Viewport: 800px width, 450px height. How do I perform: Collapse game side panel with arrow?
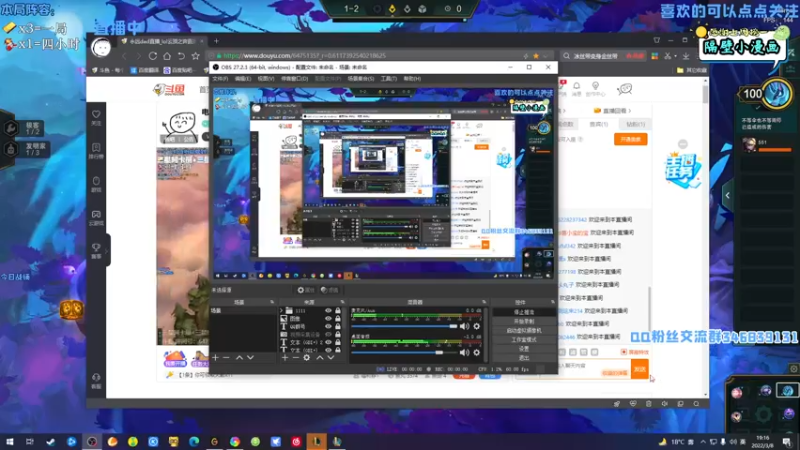click(728, 195)
